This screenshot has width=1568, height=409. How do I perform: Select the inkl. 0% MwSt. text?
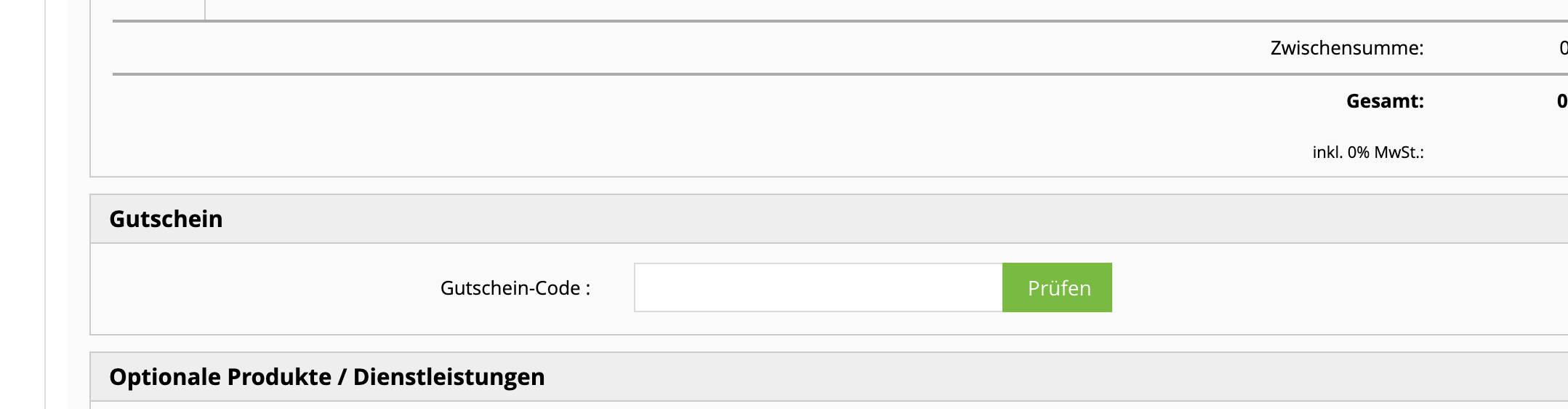pos(1368,152)
